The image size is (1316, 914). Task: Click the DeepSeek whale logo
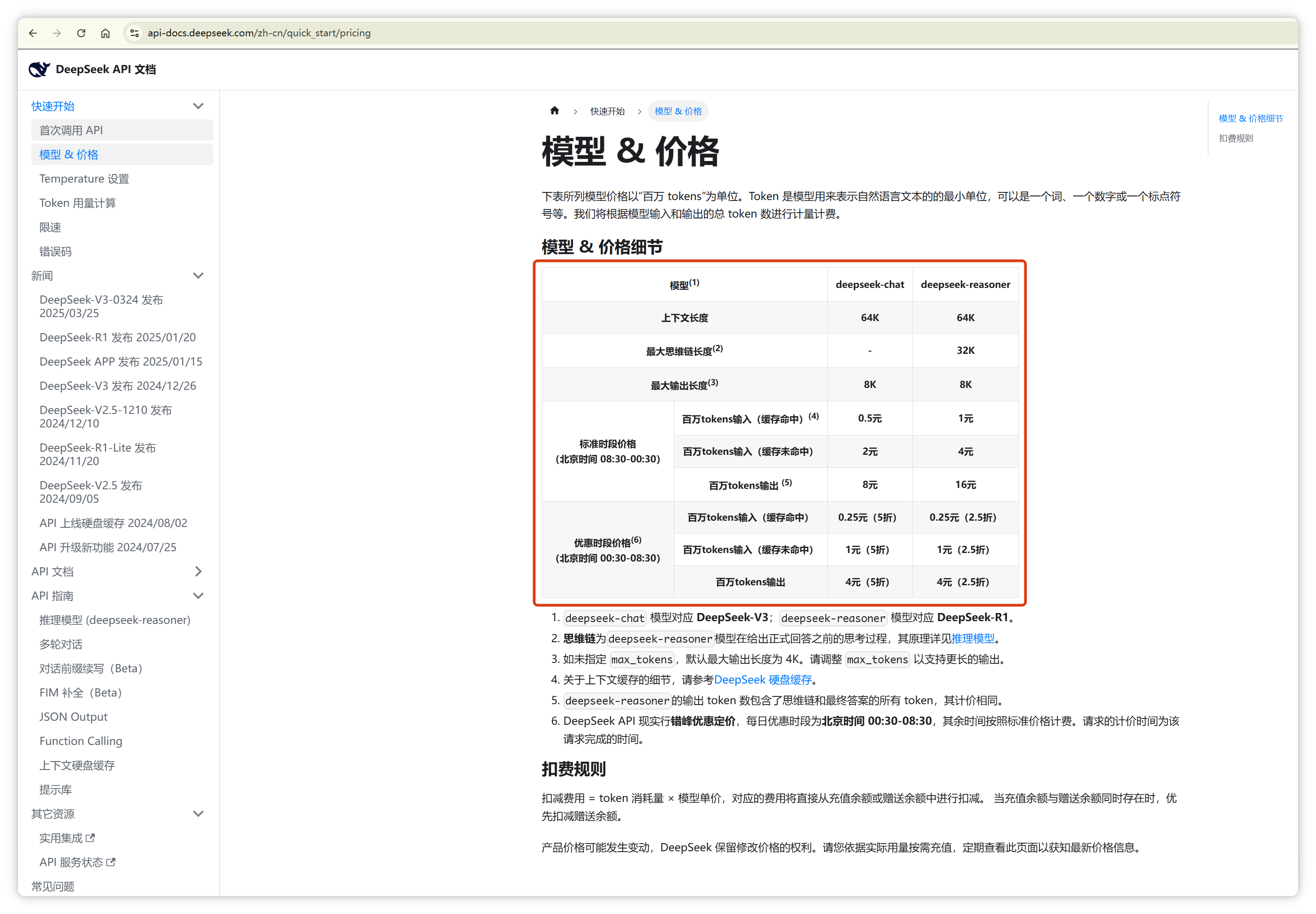click(x=39, y=70)
